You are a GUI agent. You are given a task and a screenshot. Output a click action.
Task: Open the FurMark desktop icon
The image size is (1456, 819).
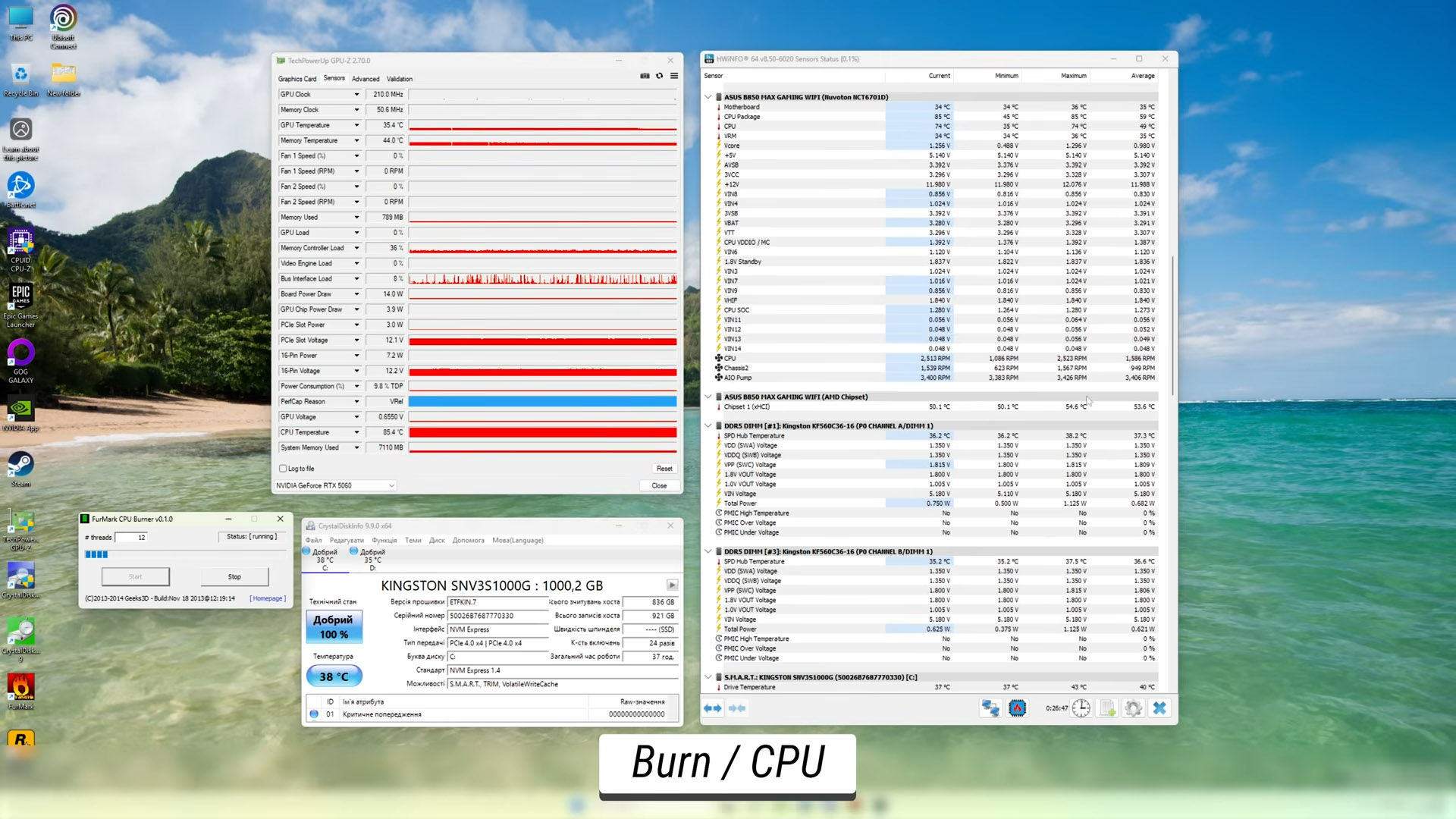pyautogui.click(x=20, y=692)
